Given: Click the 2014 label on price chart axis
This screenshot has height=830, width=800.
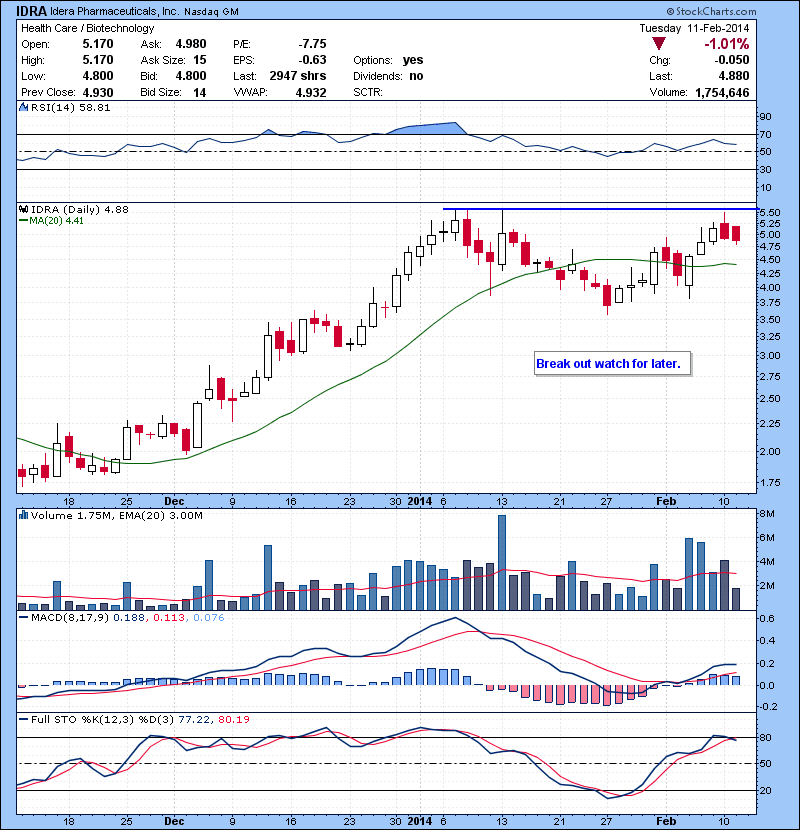Looking at the screenshot, I should coord(420,501).
